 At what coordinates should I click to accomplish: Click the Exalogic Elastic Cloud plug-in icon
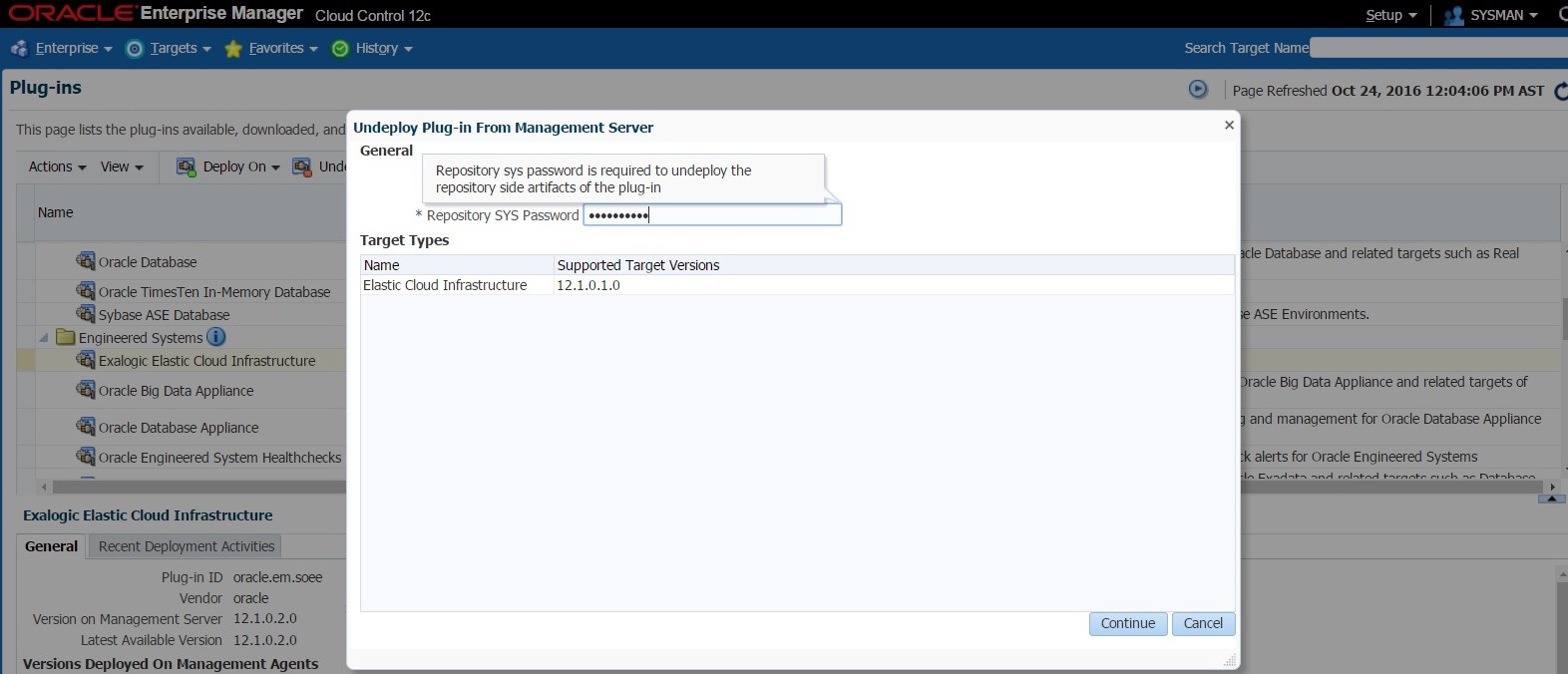coord(86,360)
